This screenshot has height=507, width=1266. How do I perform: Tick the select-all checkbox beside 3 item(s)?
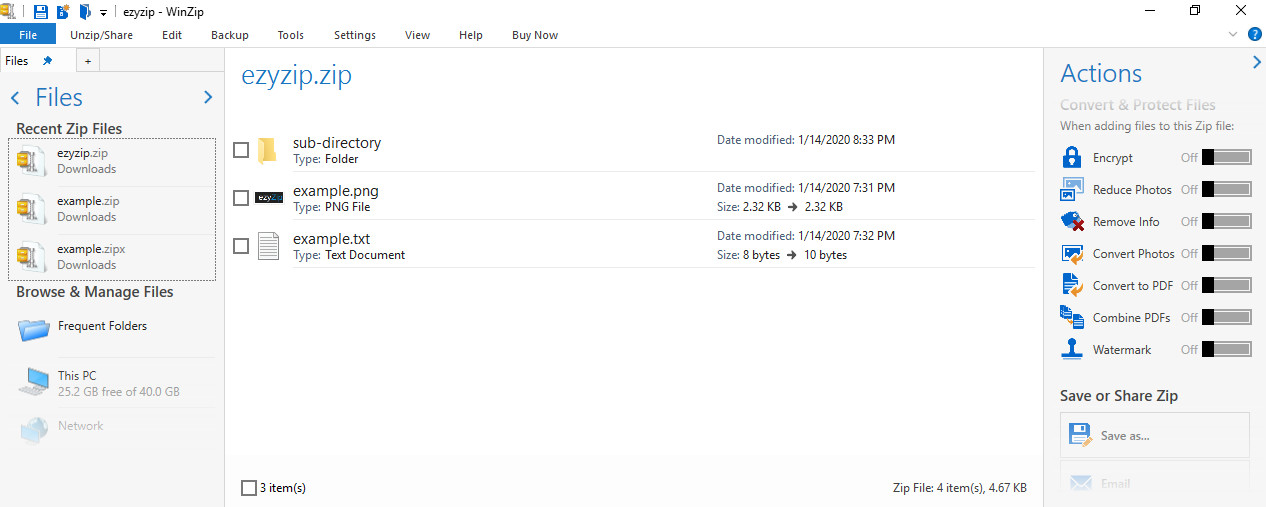coord(249,488)
